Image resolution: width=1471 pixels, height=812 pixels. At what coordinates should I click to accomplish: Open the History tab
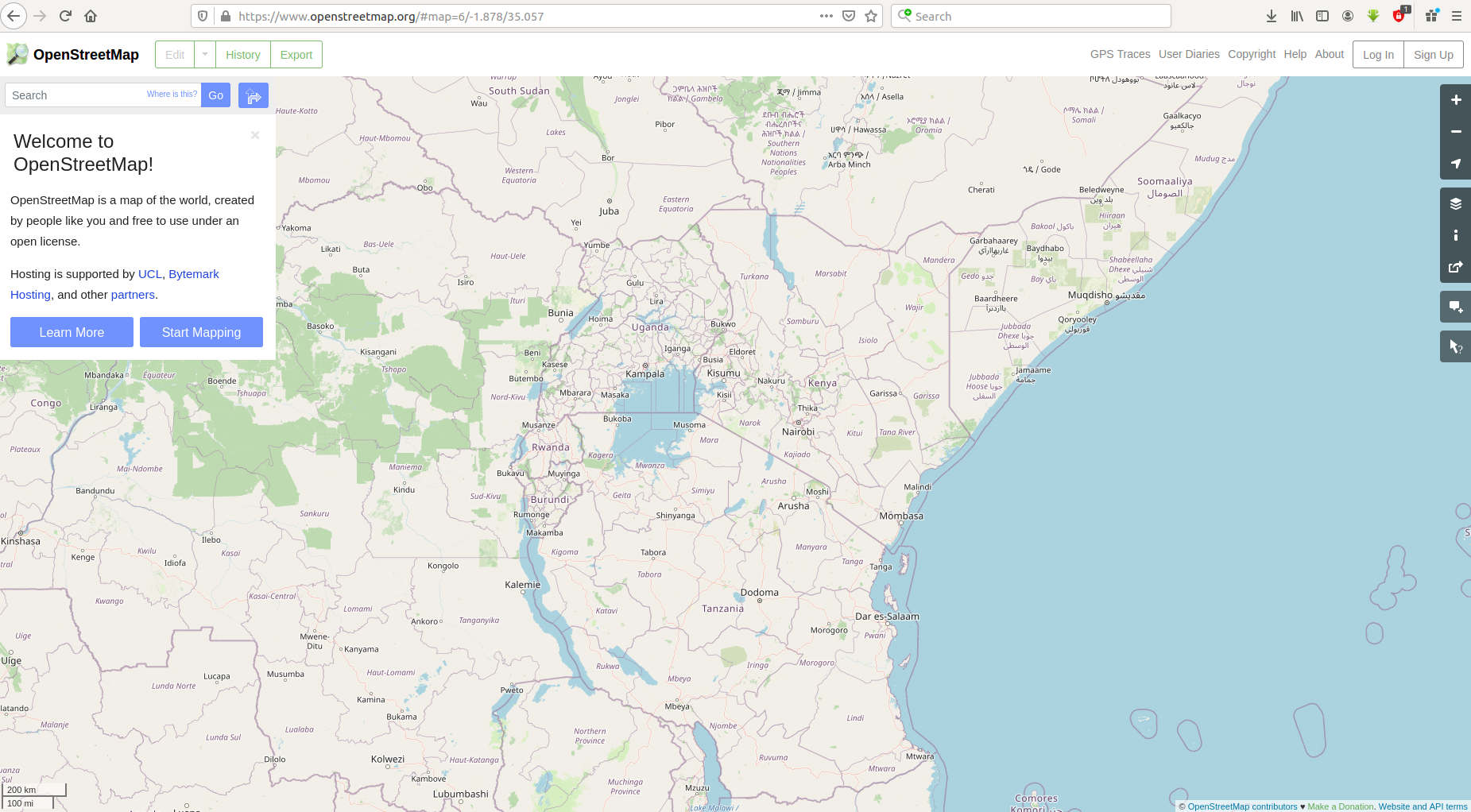[243, 55]
